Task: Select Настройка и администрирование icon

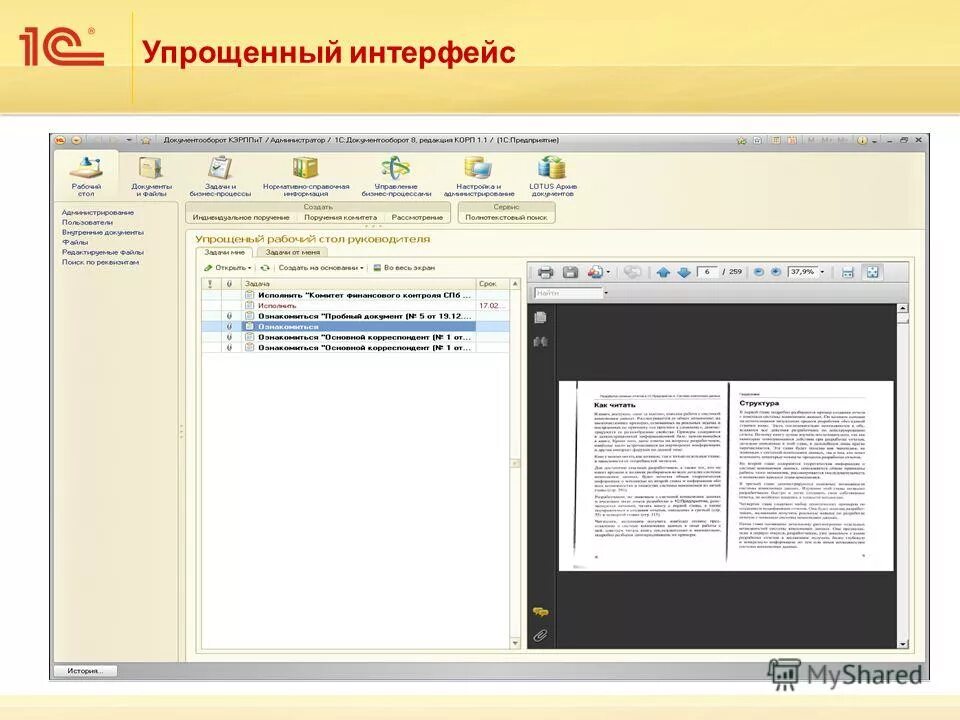Action: pos(478,170)
